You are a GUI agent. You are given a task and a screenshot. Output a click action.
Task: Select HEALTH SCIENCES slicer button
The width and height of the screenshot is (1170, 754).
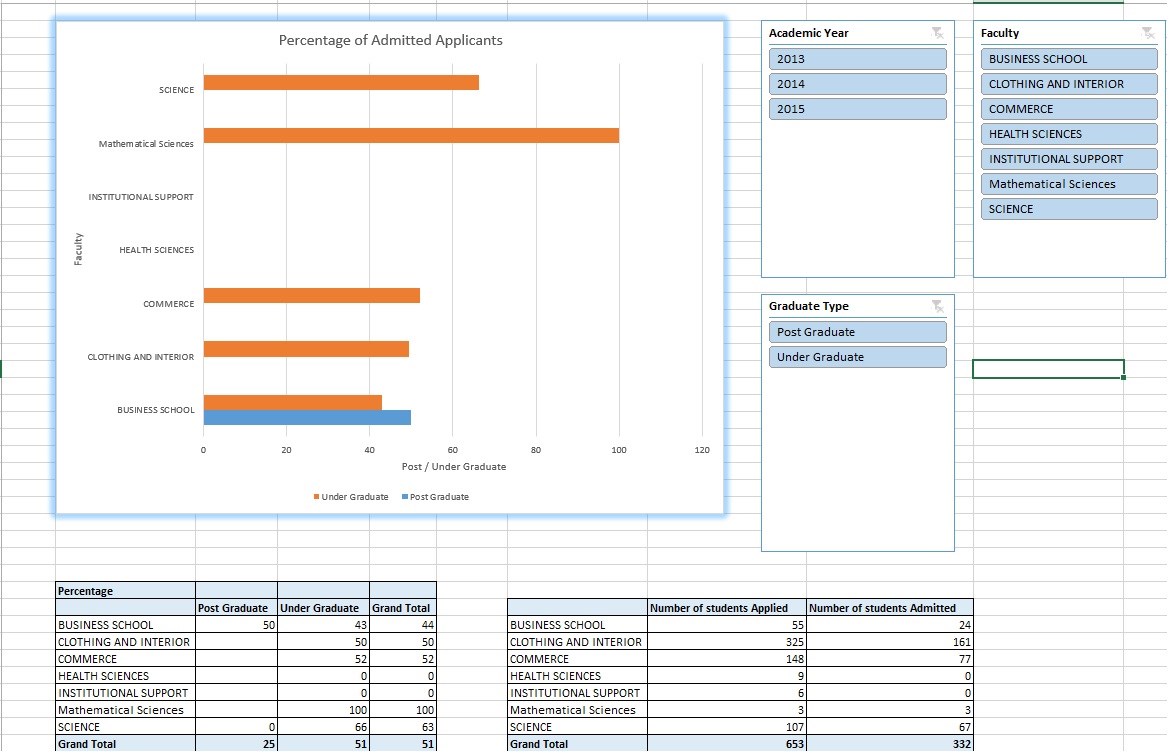coord(1068,134)
